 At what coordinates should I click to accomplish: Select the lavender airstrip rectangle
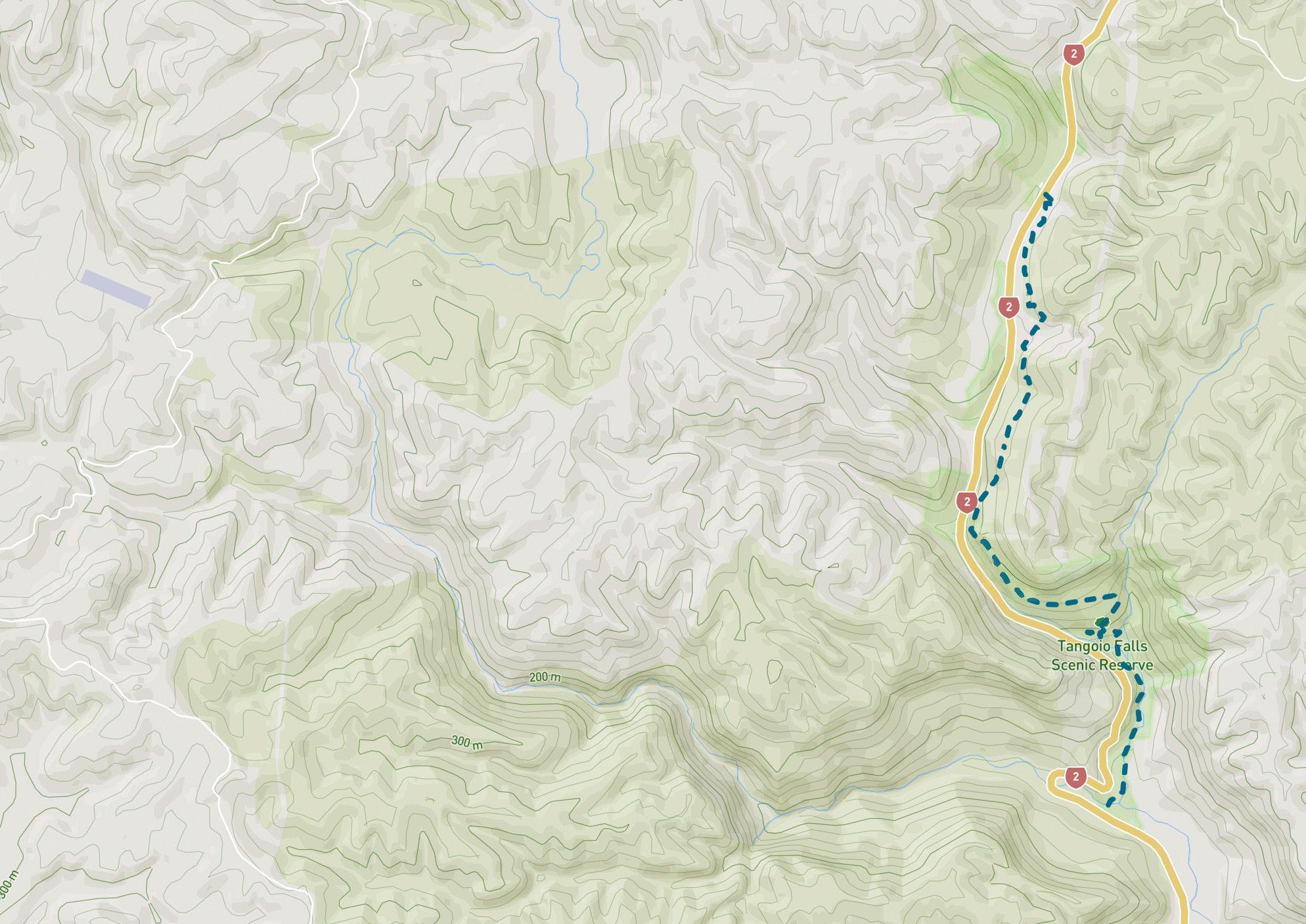(x=116, y=289)
